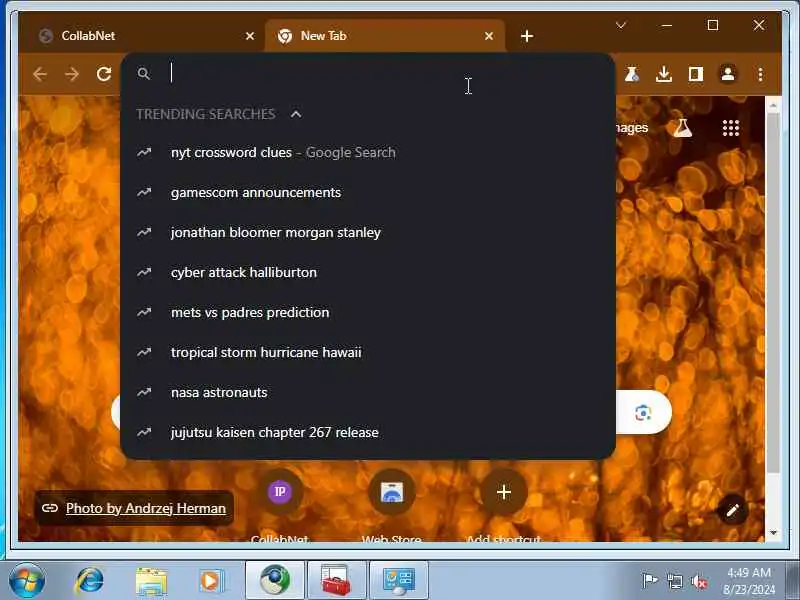Reload the current page
This screenshot has width=800, height=600.
pos(104,74)
